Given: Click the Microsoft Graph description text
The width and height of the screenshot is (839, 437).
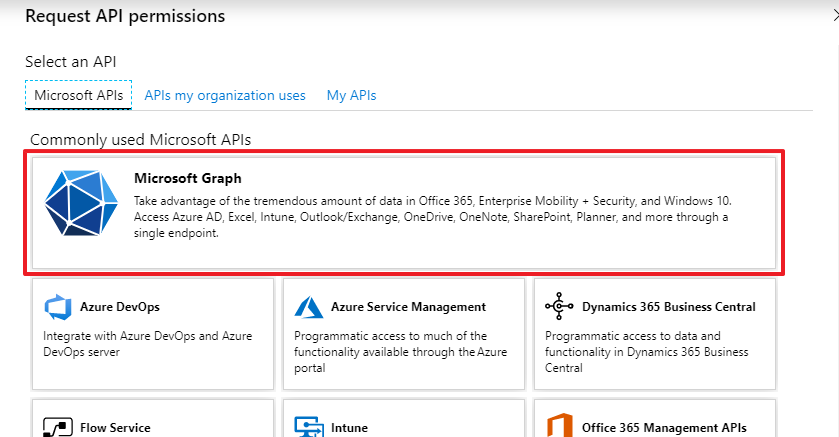Looking at the screenshot, I should (x=432, y=217).
